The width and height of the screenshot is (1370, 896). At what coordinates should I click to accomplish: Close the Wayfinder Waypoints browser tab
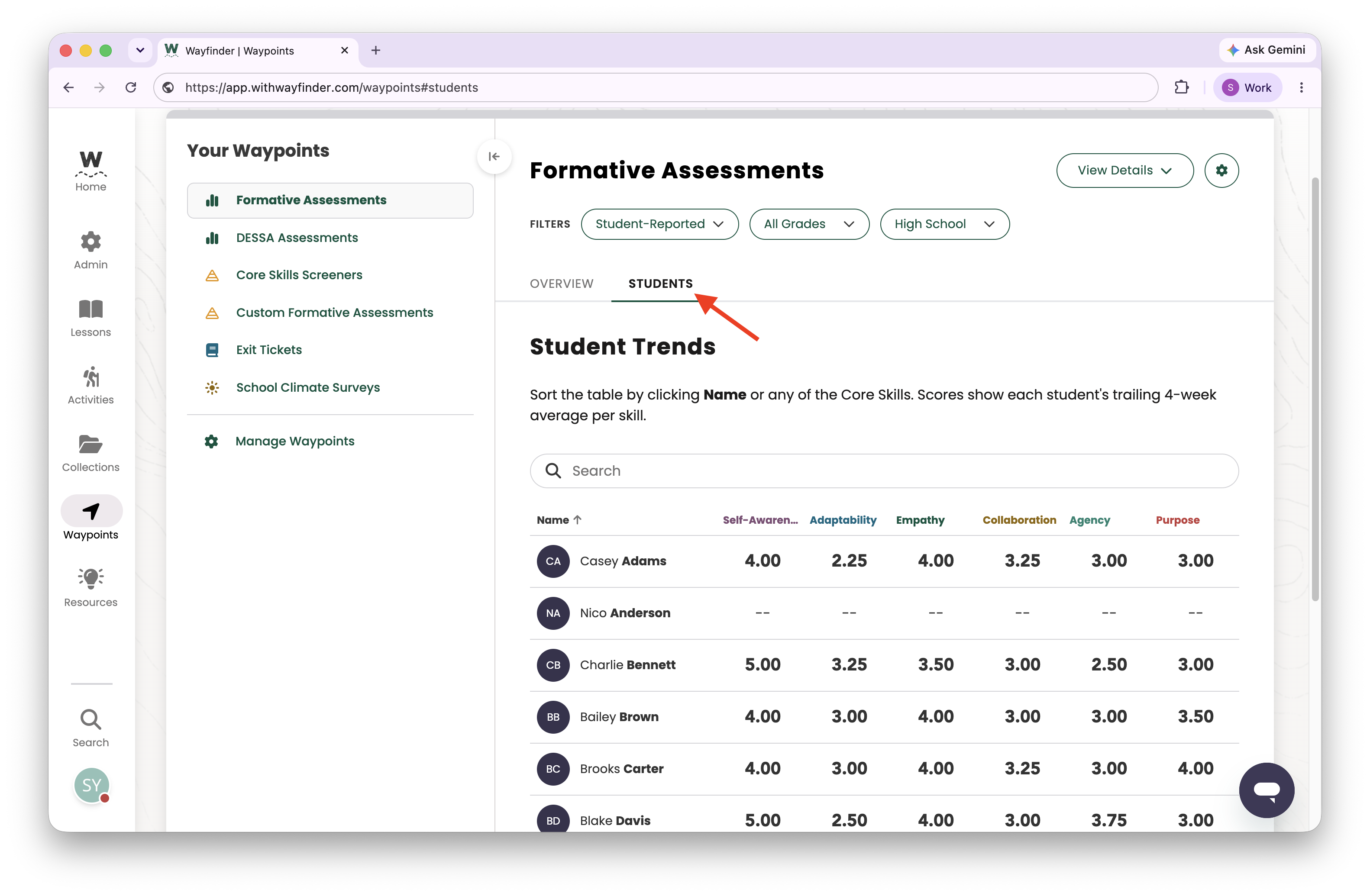click(344, 51)
